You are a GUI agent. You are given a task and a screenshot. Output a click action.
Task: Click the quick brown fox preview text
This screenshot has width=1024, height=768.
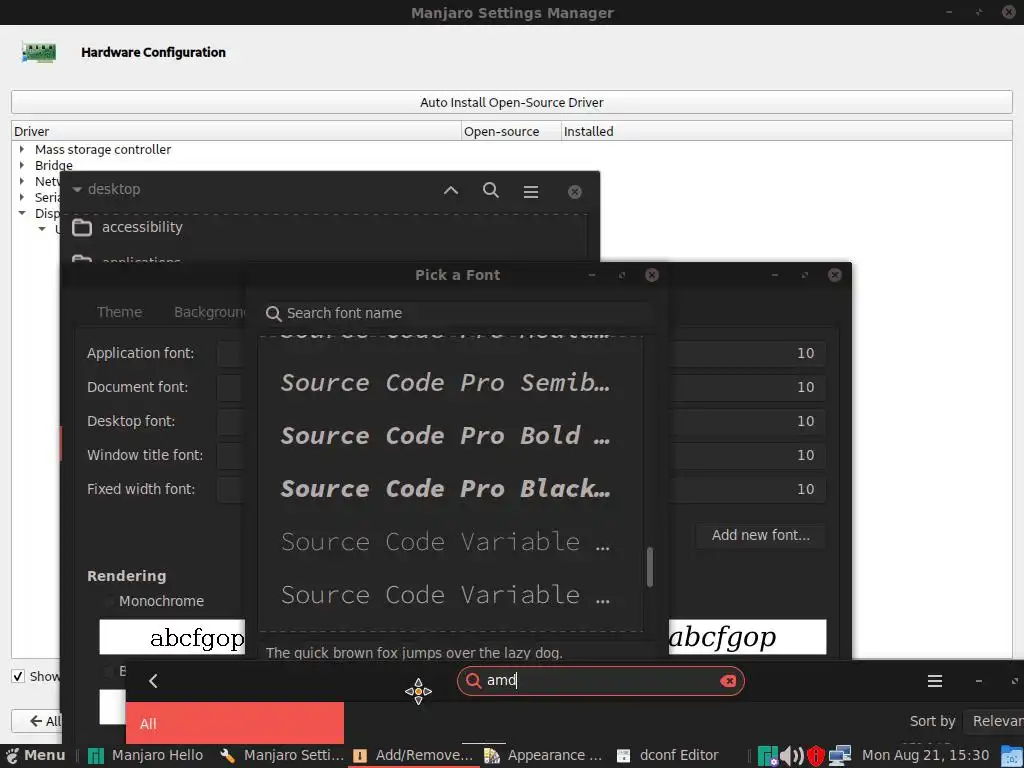414,652
